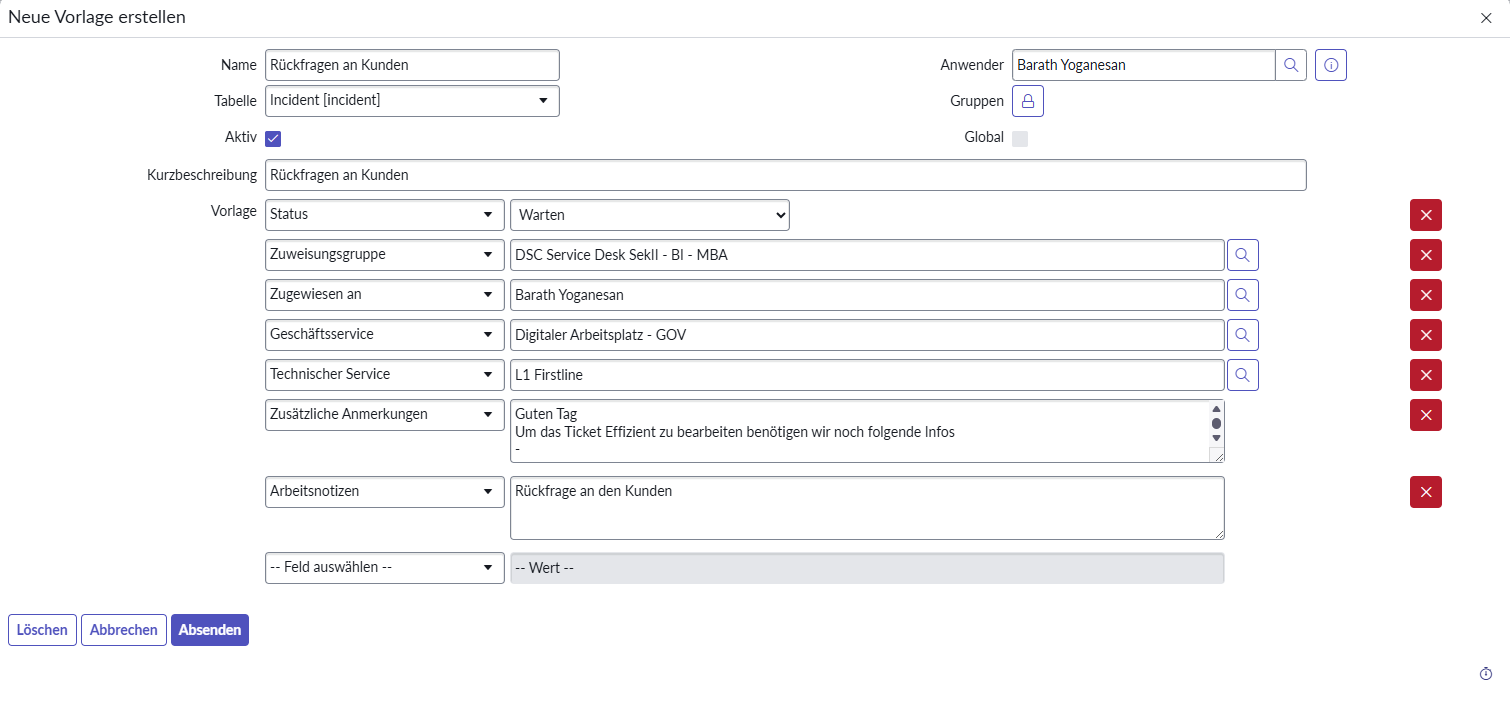Open lookup for Zugewiesen an field
1510x723 pixels.
click(x=1242, y=295)
